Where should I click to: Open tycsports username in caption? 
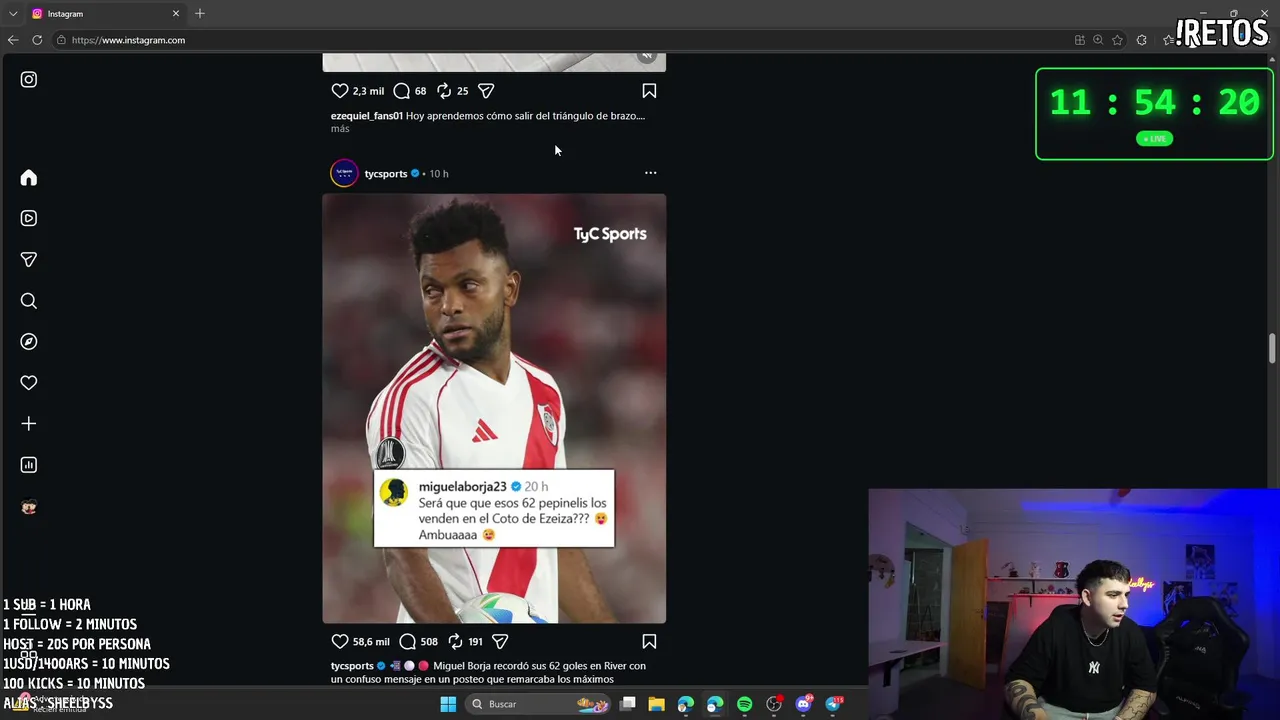[352, 666]
